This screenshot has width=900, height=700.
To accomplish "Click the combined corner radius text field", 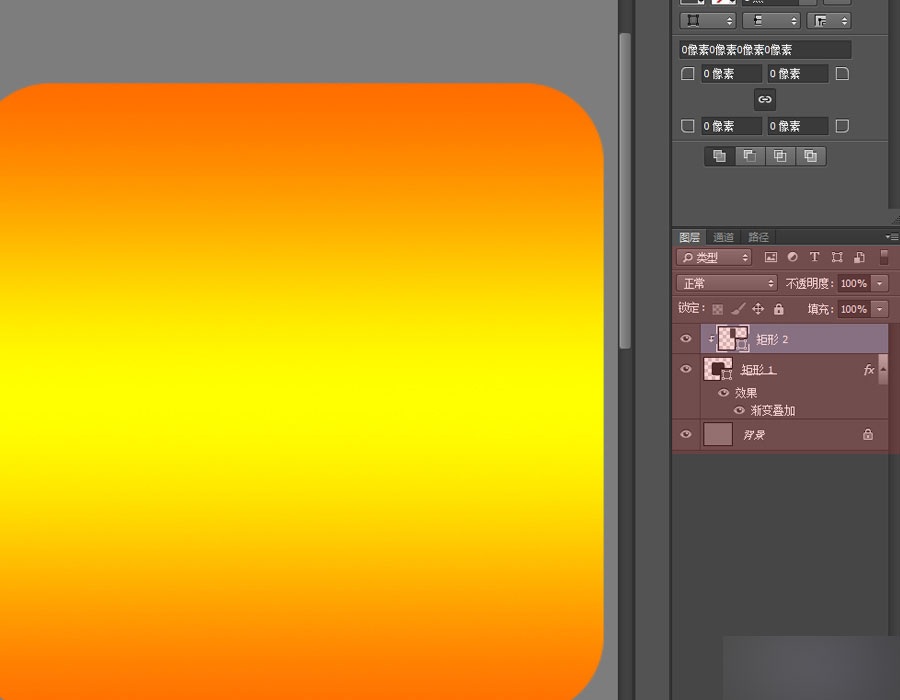I will pos(765,50).
